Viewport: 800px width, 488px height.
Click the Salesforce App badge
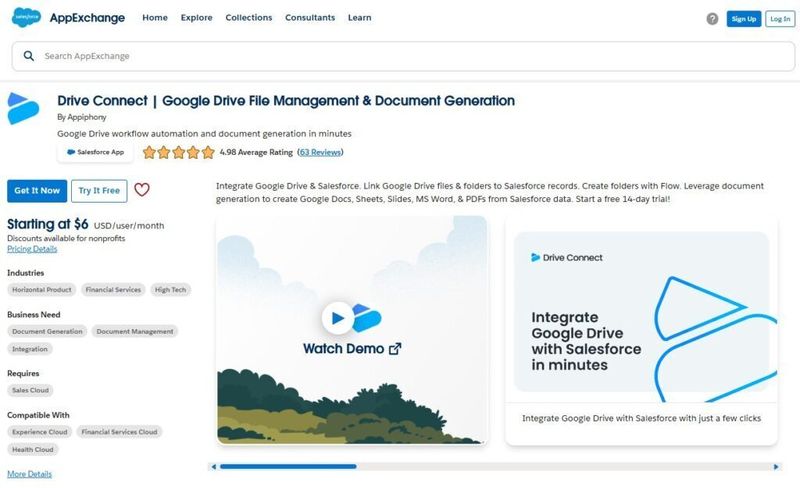click(x=95, y=152)
